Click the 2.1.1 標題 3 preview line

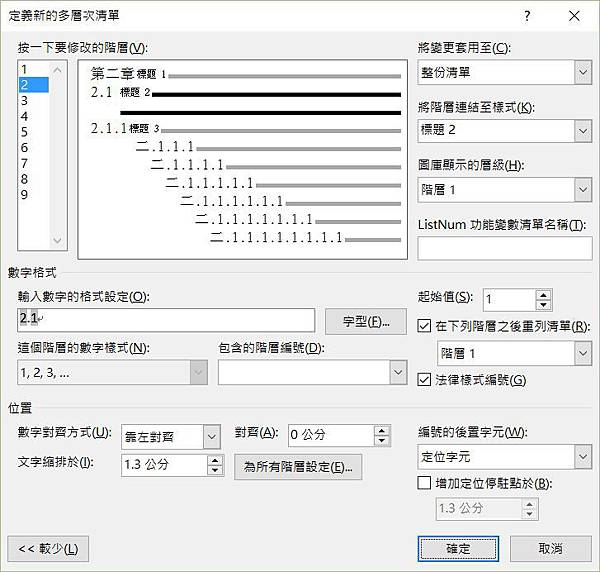[x=245, y=129]
